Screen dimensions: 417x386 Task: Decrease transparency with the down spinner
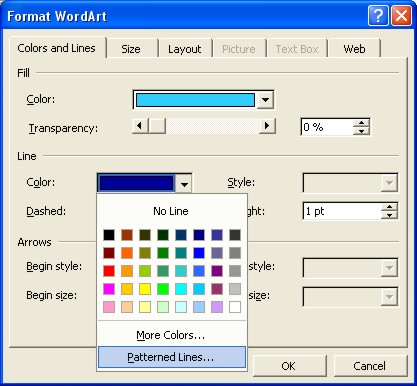click(x=361, y=131)
